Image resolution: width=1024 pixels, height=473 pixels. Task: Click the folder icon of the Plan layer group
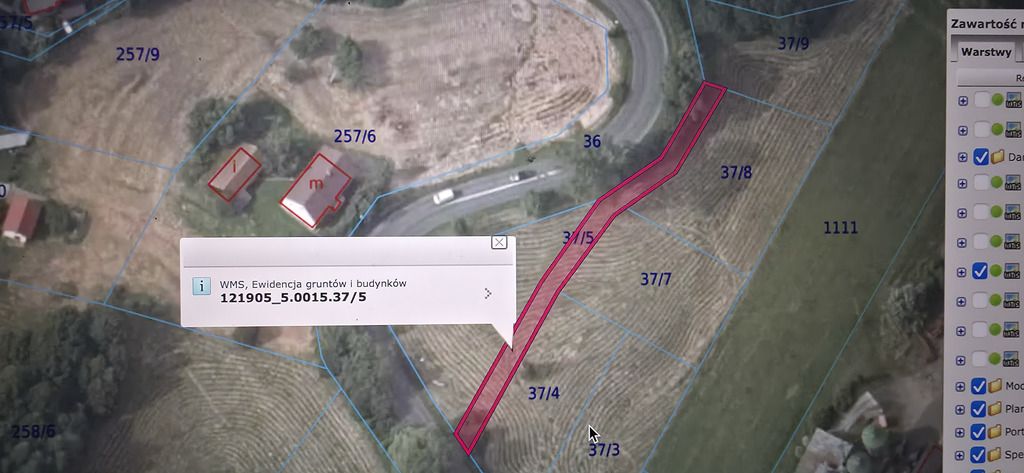click(x=996, y=409)
